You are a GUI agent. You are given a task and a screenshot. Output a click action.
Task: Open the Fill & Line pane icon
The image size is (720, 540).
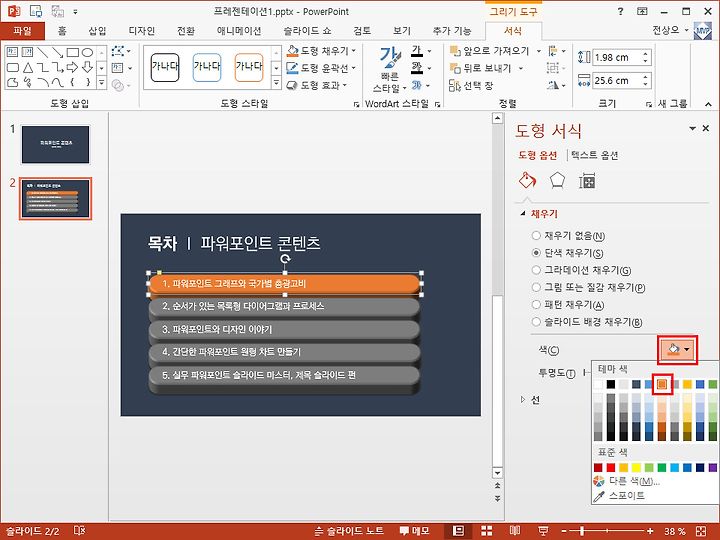(527, 180)
